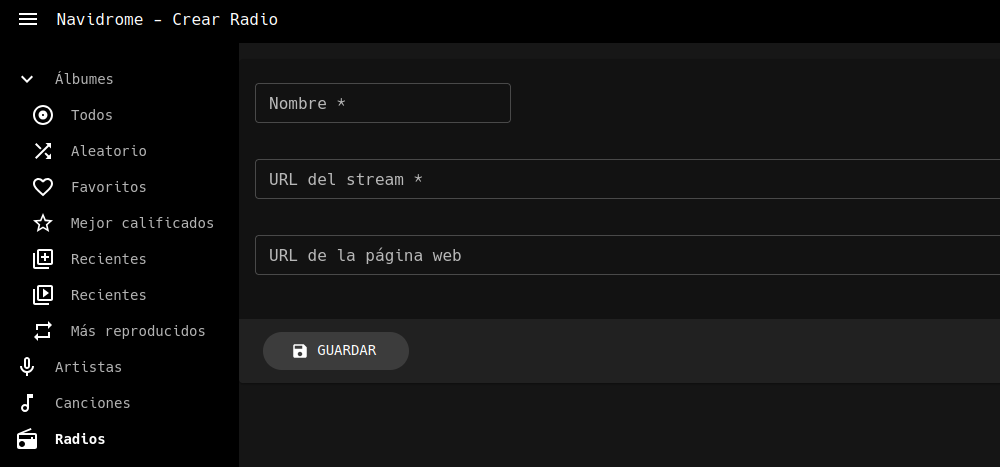Go to Mejor calificados label

[x=142, y=223]
